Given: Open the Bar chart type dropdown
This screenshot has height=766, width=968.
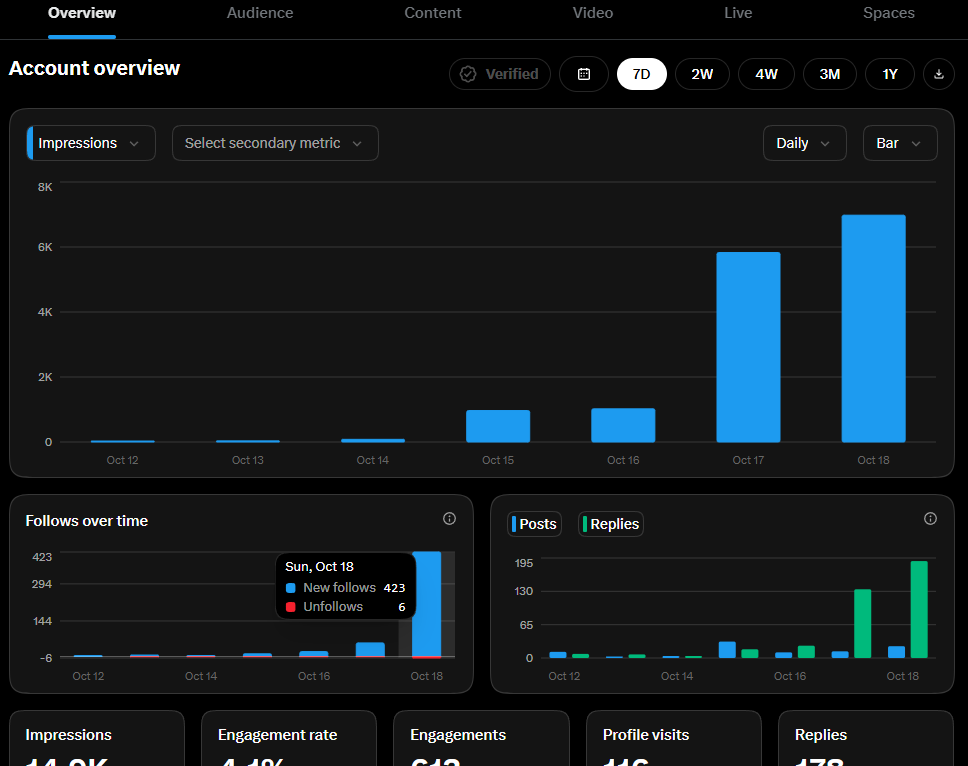Looking at the screenshot, I should [x=900, y=143].
